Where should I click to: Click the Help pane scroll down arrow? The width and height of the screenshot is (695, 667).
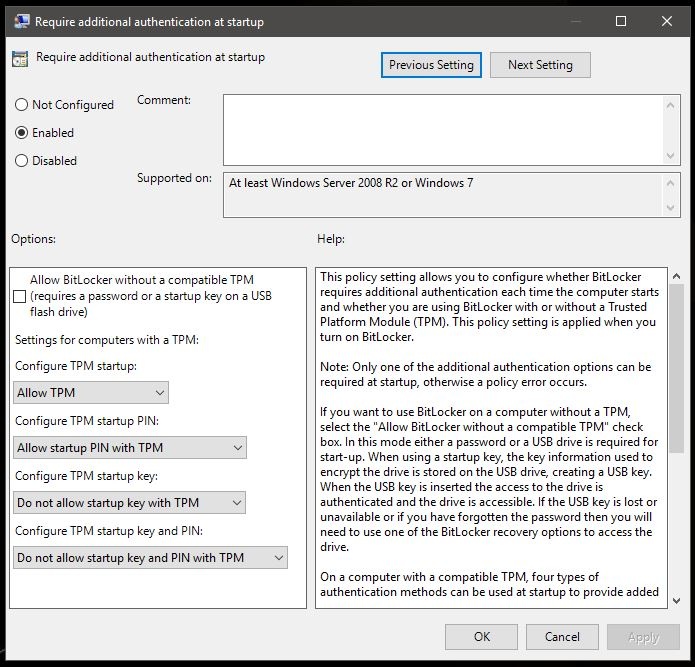coord(676,601)
